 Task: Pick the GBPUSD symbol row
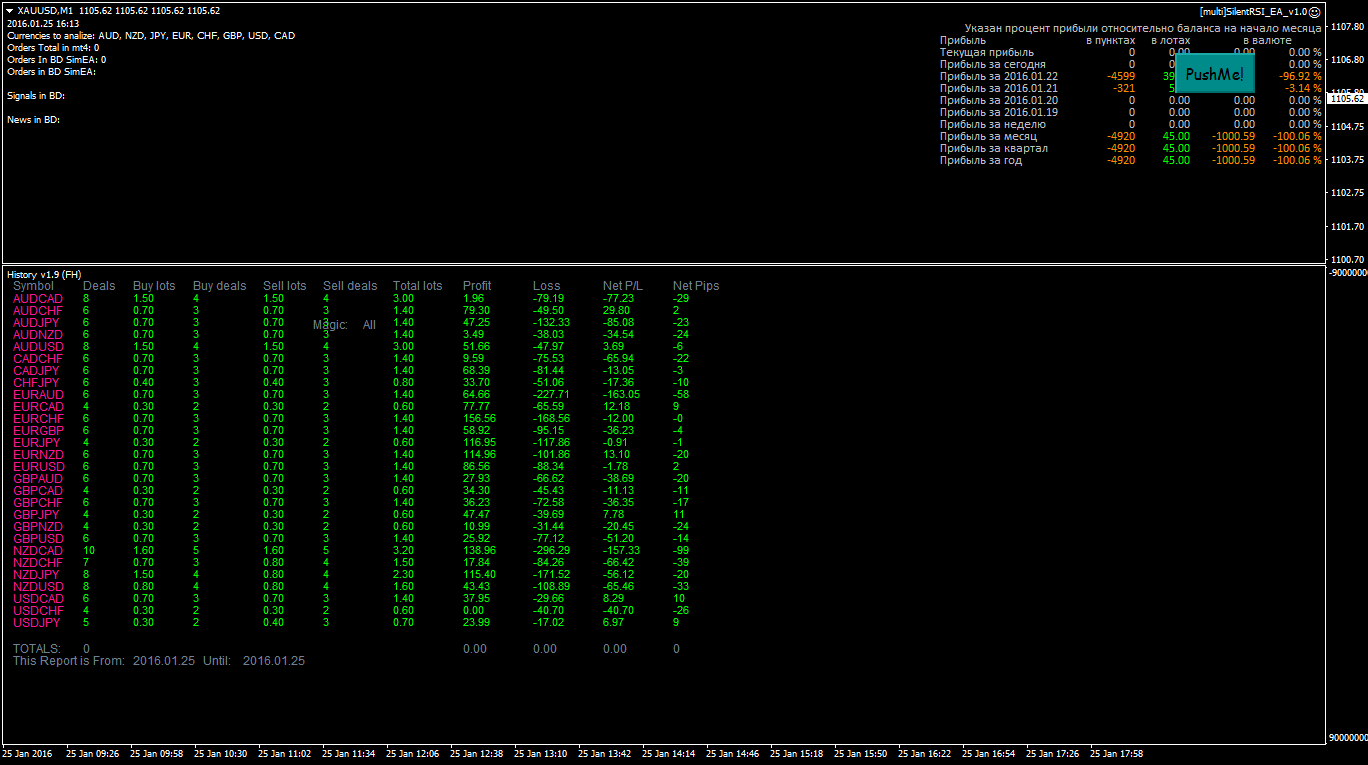pyautogui.click(x=38, y=538)
